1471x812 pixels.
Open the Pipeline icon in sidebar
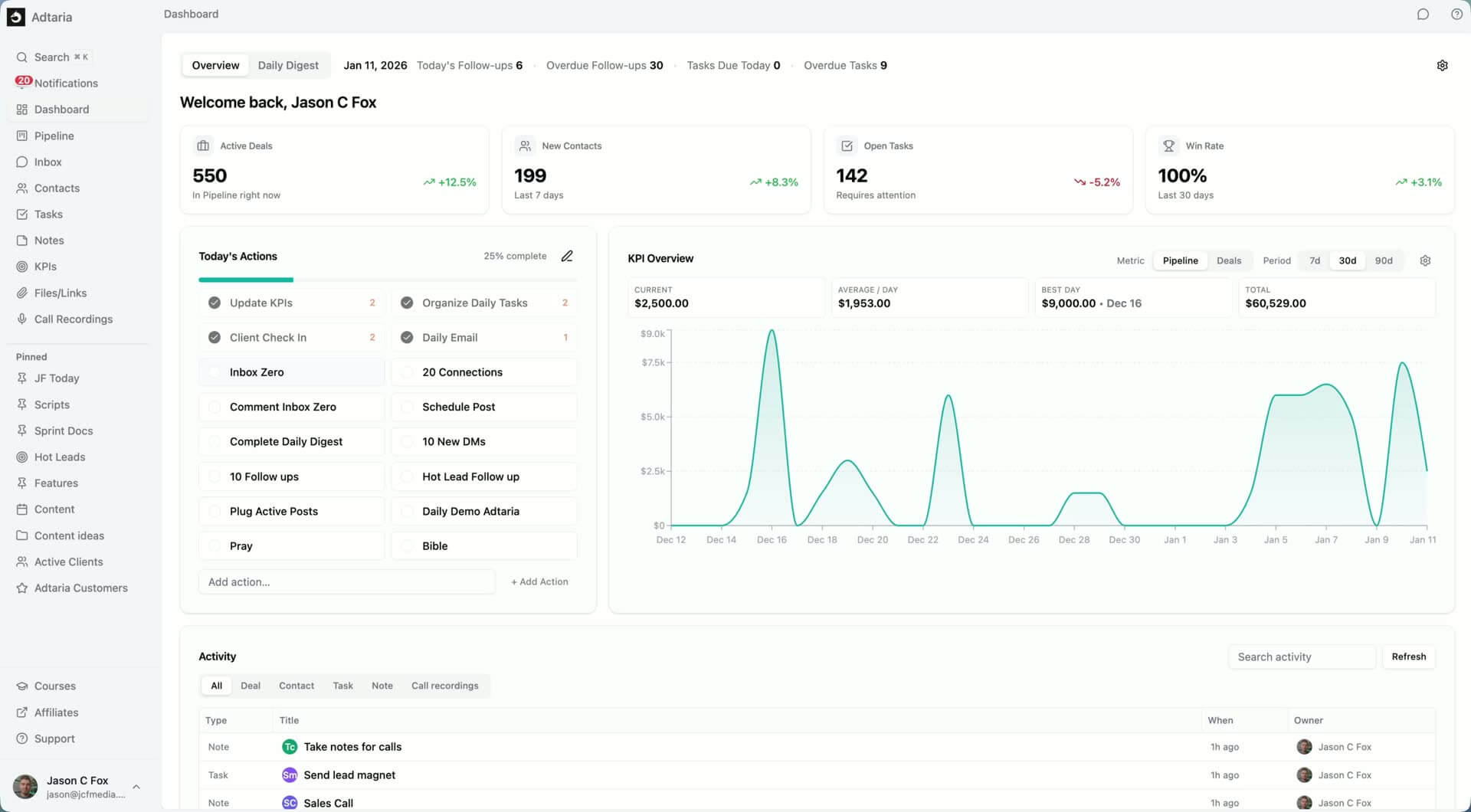point(22,136)
